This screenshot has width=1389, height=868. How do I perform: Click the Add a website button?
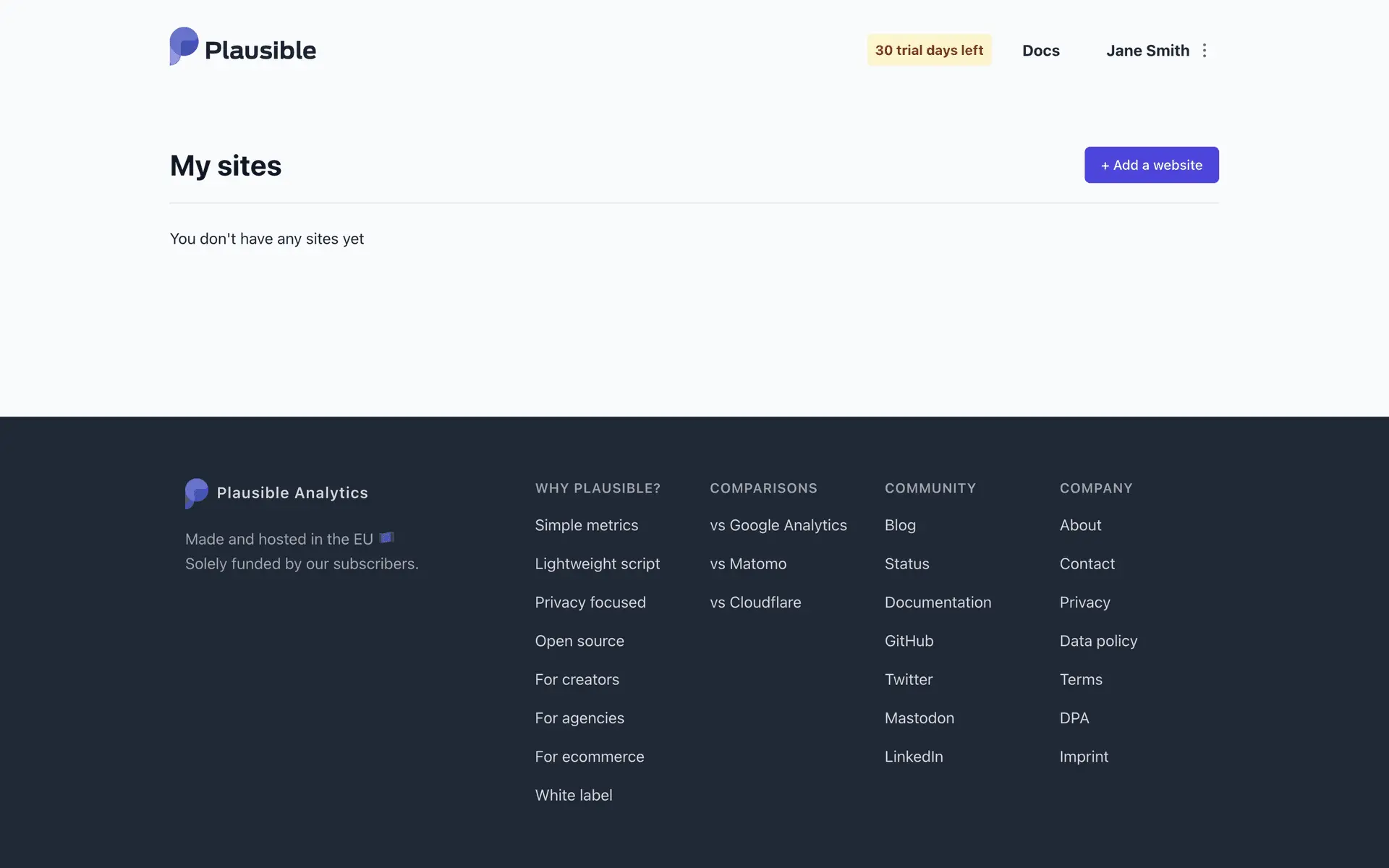[x=1151, y=165]
